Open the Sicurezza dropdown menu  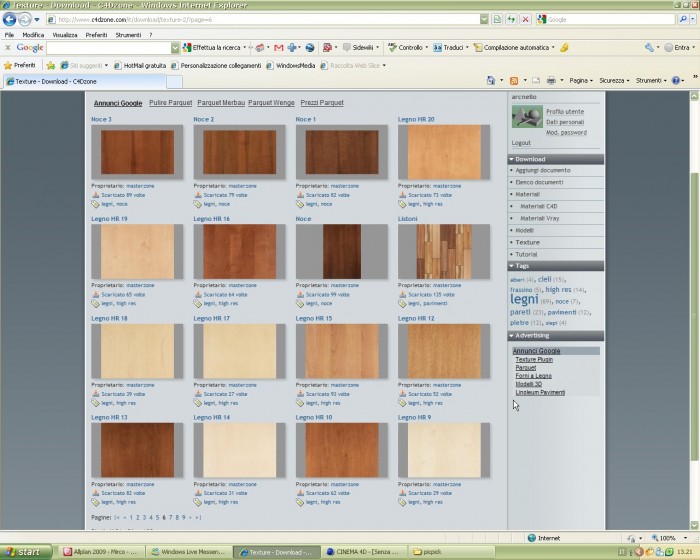(x=614, y=80)
